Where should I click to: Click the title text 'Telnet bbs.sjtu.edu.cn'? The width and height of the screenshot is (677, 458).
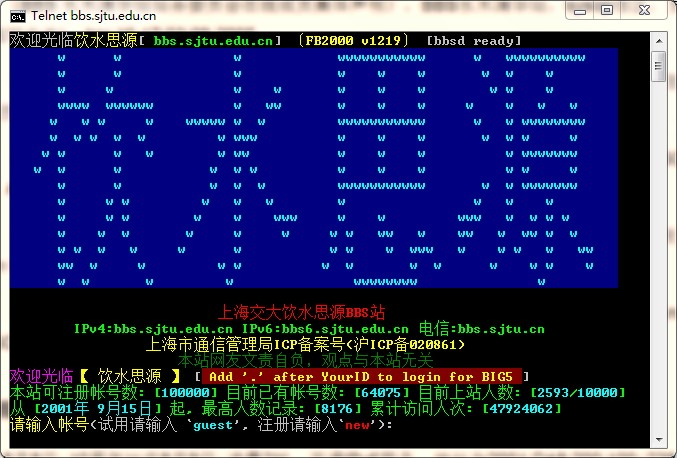click(x=93, y=16)
